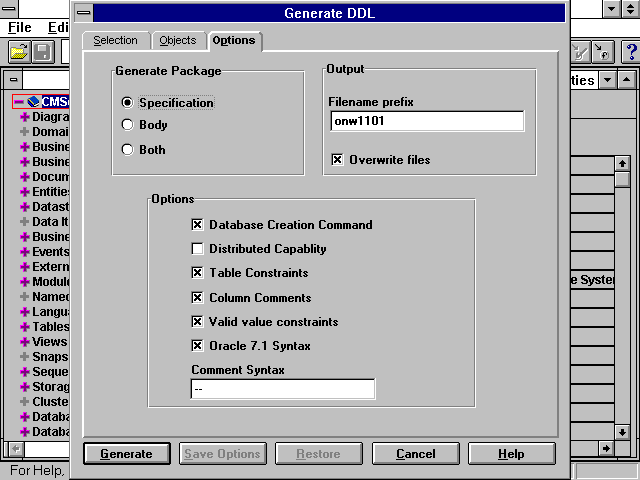Click the question mark help icon
Screen dimensions: 640x480
[x=629, y=52]
